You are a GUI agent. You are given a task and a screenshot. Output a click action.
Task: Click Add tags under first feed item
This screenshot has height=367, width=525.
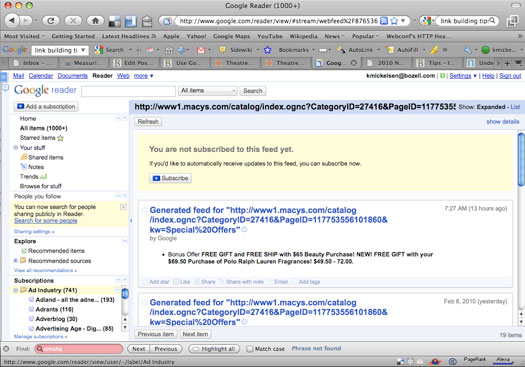(x=306, y=282)
